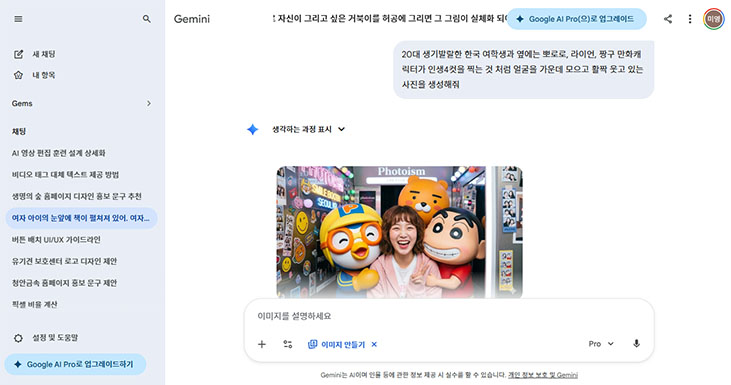Click the 내 항목 icon
731x385 pixels.
coord(18,75)
